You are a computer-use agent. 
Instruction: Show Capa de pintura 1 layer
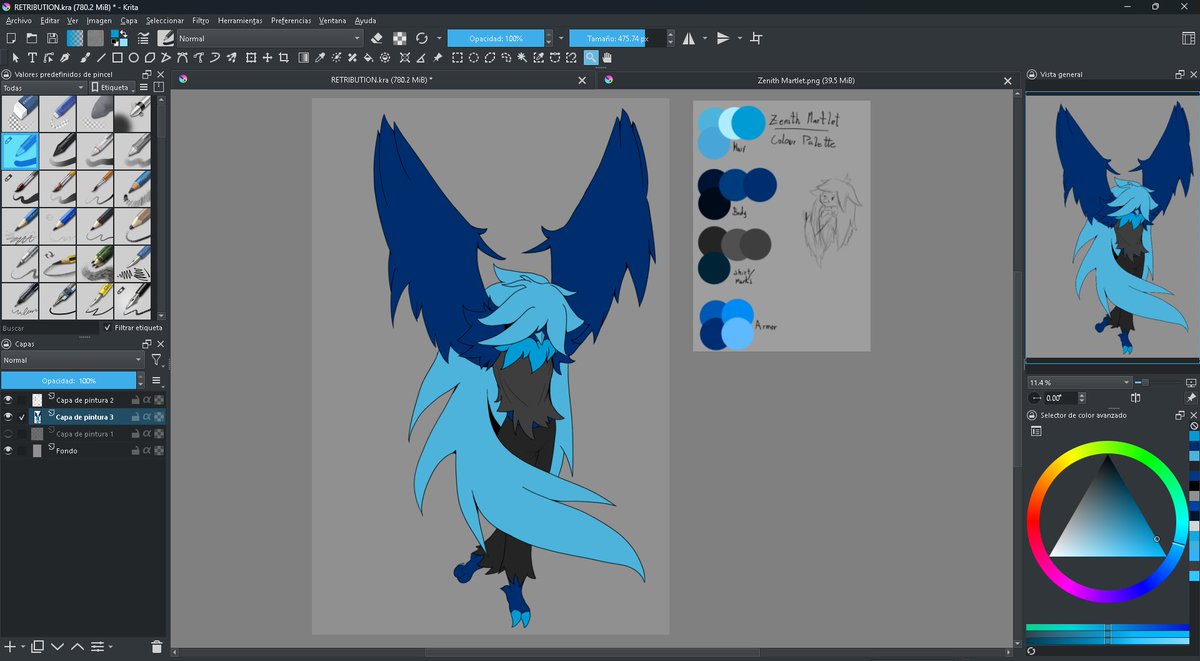pyautogui.click(x=8, y=434)
